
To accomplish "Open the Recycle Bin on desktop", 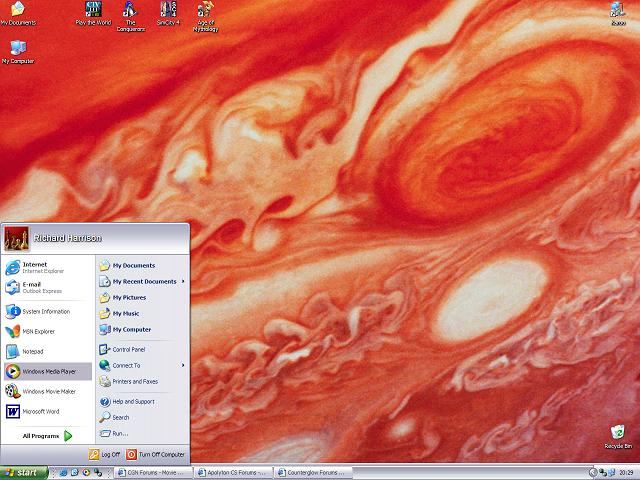I will click(x=618, y=435).
